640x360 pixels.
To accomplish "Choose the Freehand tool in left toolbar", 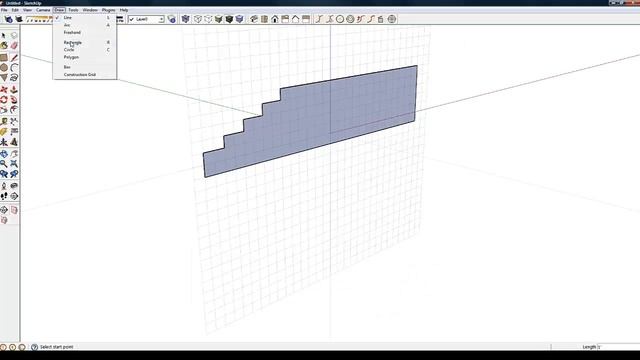I will [14, 78].
